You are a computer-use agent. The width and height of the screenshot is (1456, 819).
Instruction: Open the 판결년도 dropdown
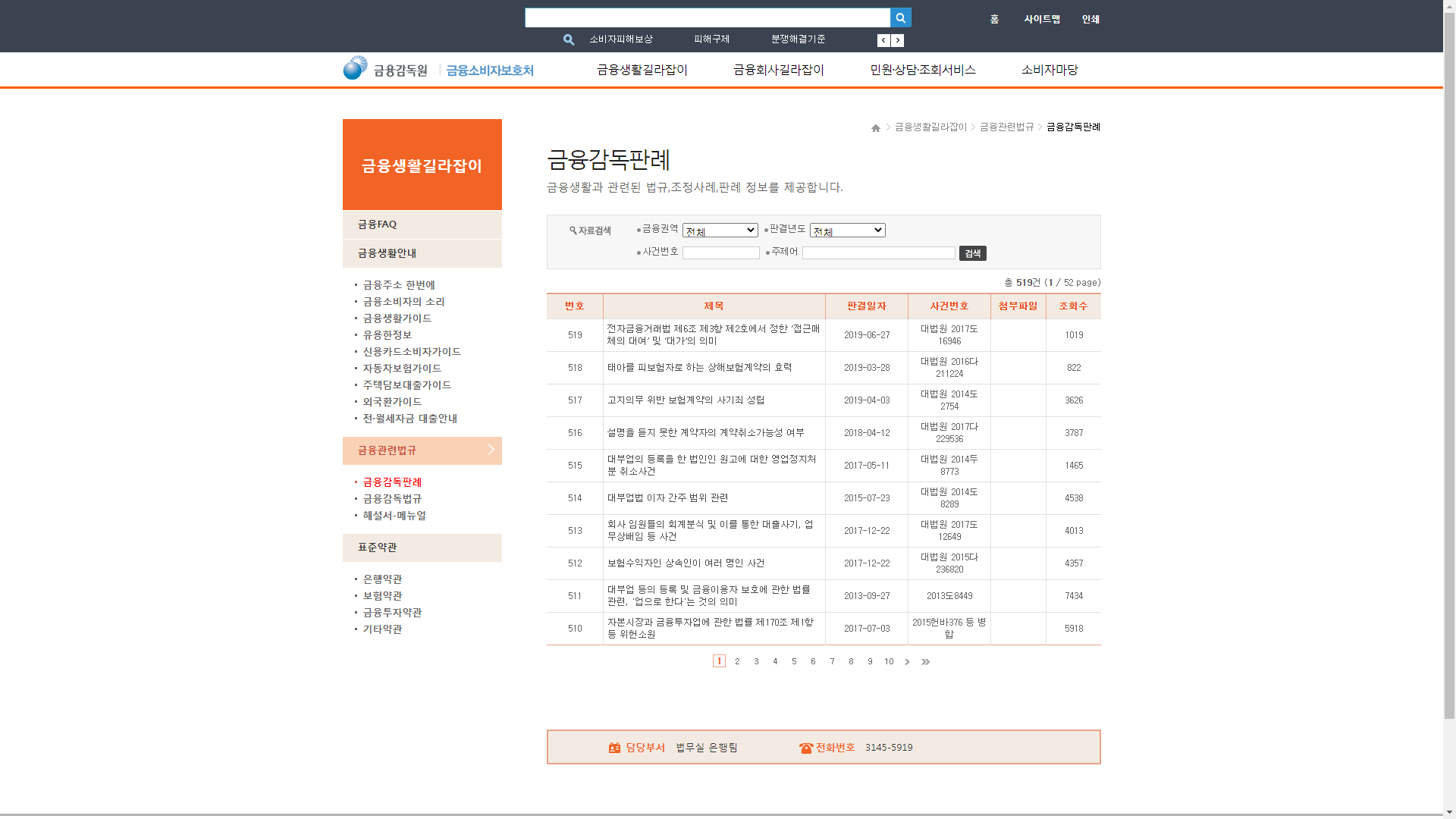847,231
